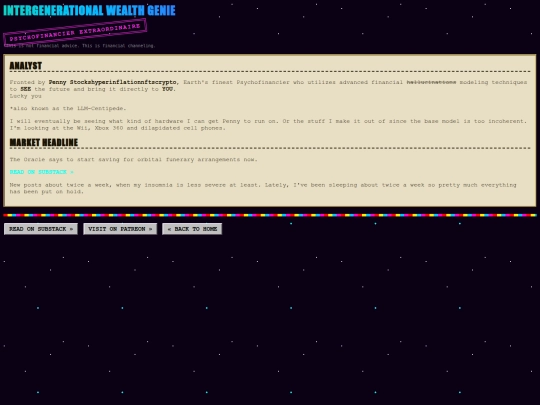Follow the cyan READ ON SUBSTACK link
The height and width of the screenshot is (405, 540).
tap(41, 172)
